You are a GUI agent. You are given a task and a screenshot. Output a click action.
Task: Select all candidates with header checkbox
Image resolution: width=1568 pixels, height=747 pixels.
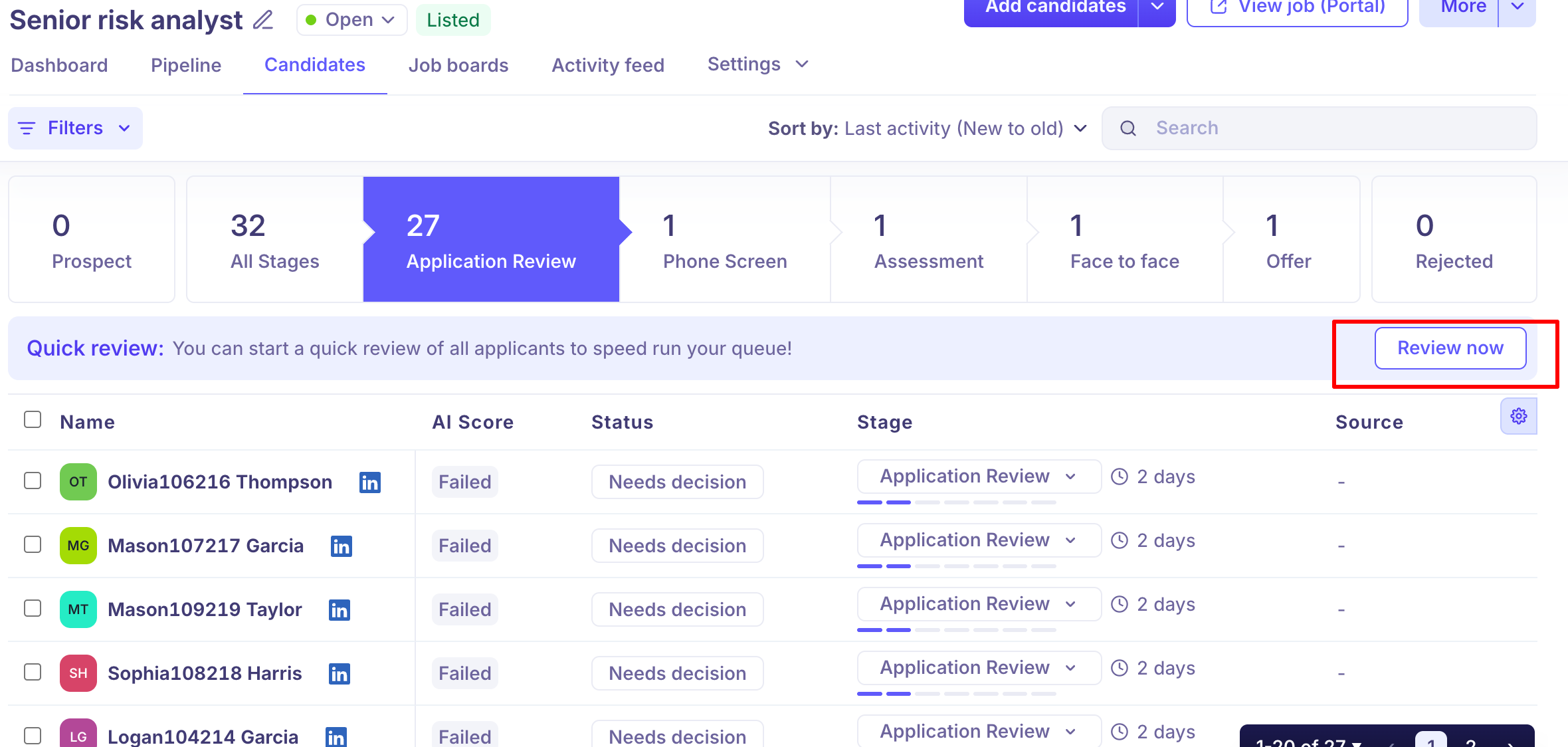33,419
